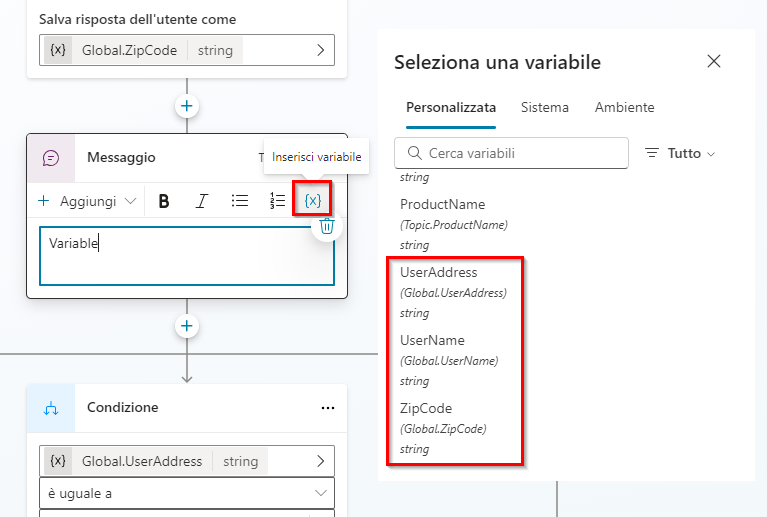Insert a numbered list in the message

click(277, 201)
